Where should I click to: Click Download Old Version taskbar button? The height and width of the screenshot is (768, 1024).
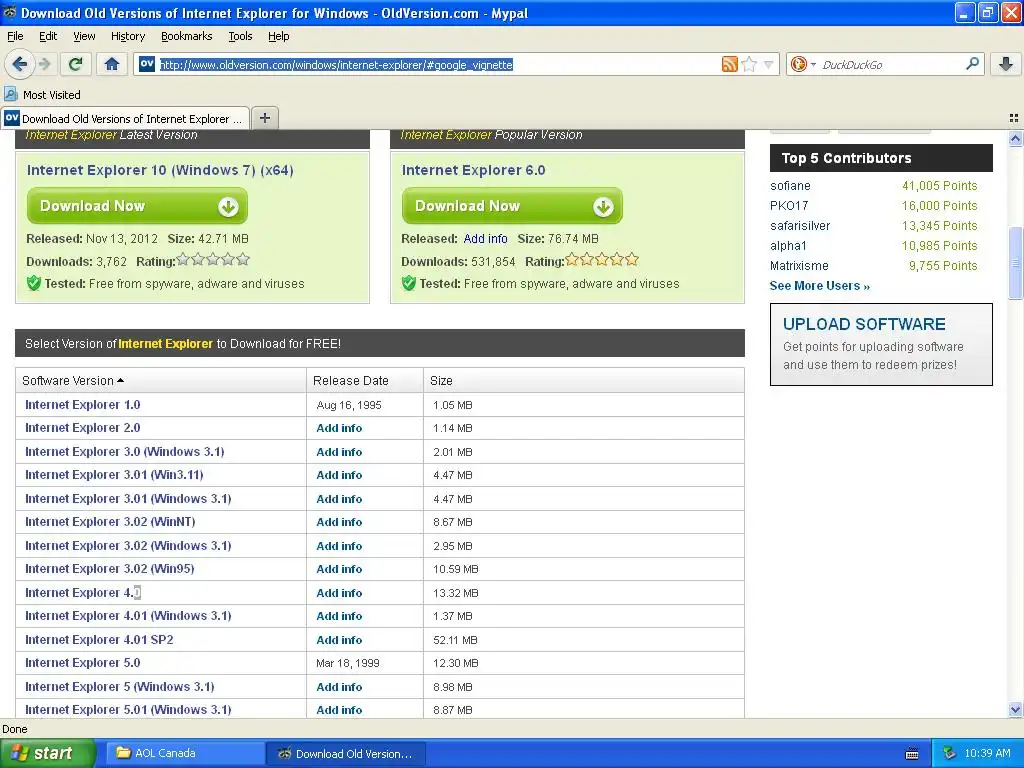click(x=346, y=754)
